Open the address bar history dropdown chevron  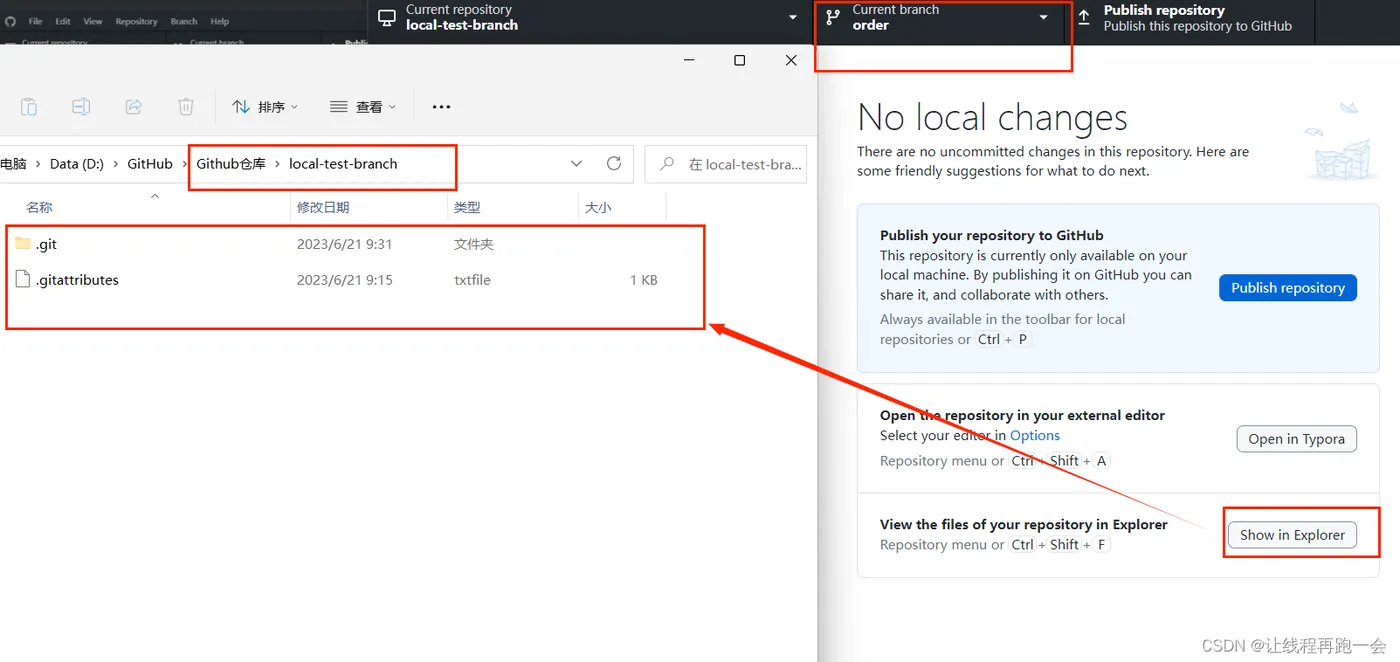[x=576, y=164]
